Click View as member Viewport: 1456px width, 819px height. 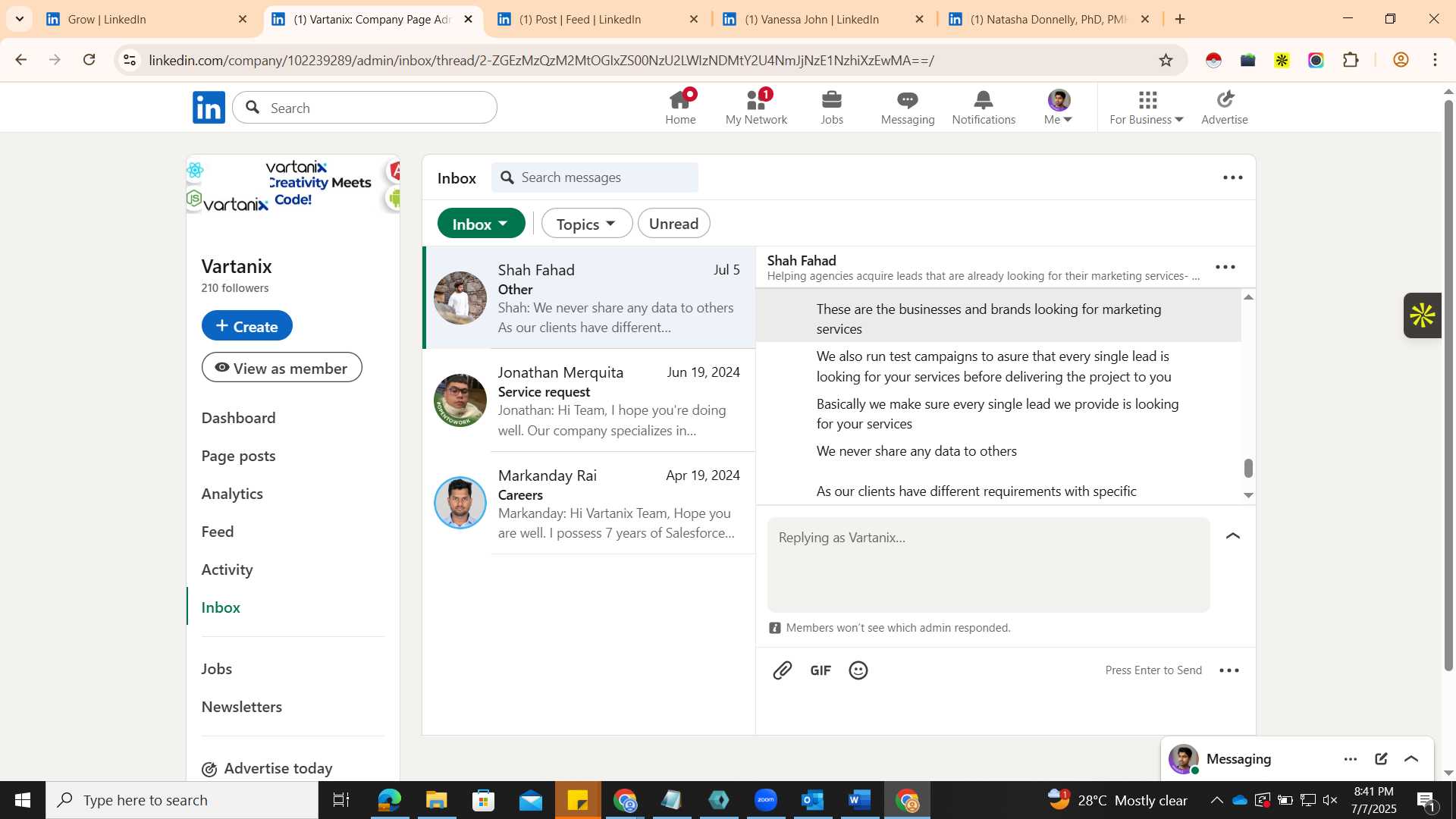[x=282, y=368]
